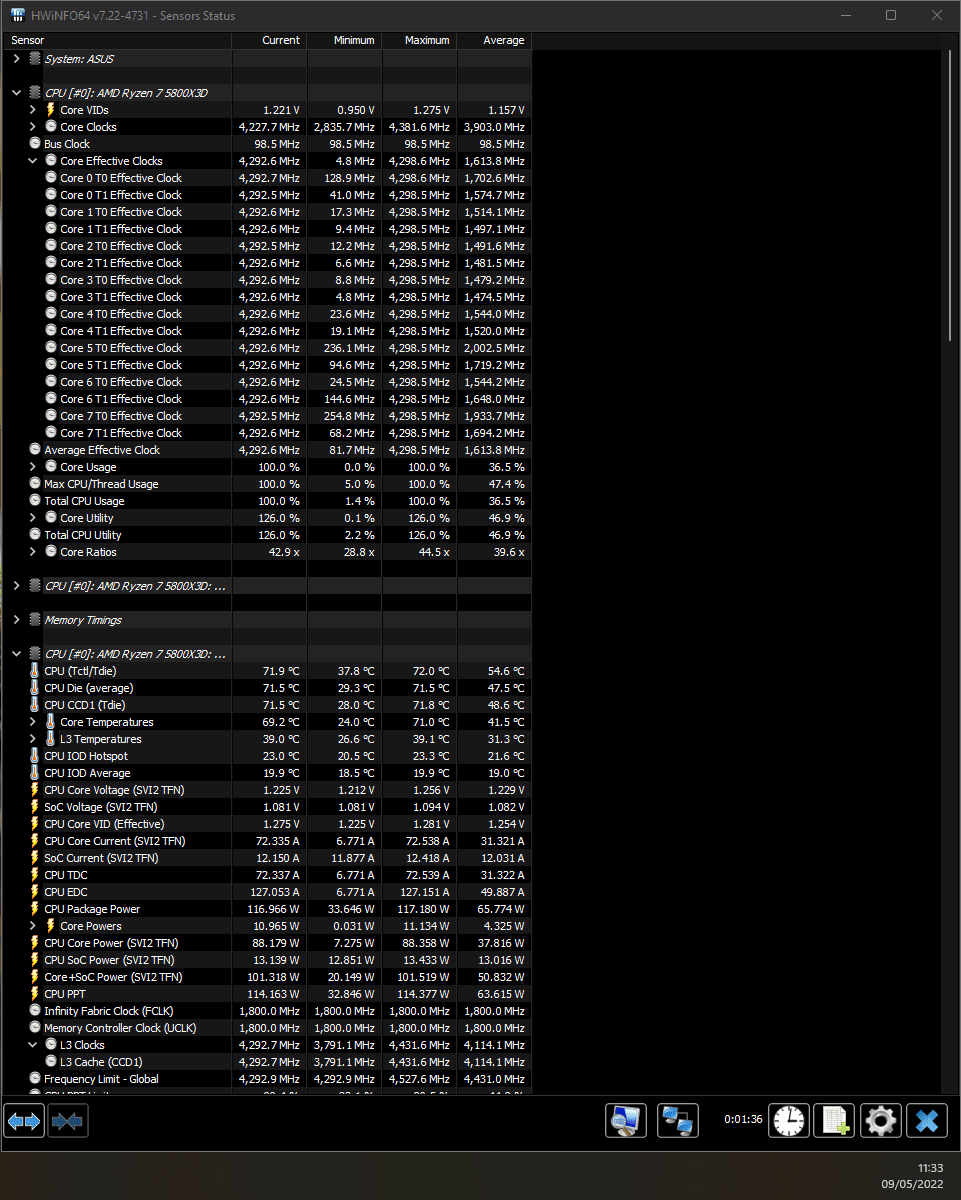
Task: Click the lightning icon beside Core VIDs
Action: point(51,110)
